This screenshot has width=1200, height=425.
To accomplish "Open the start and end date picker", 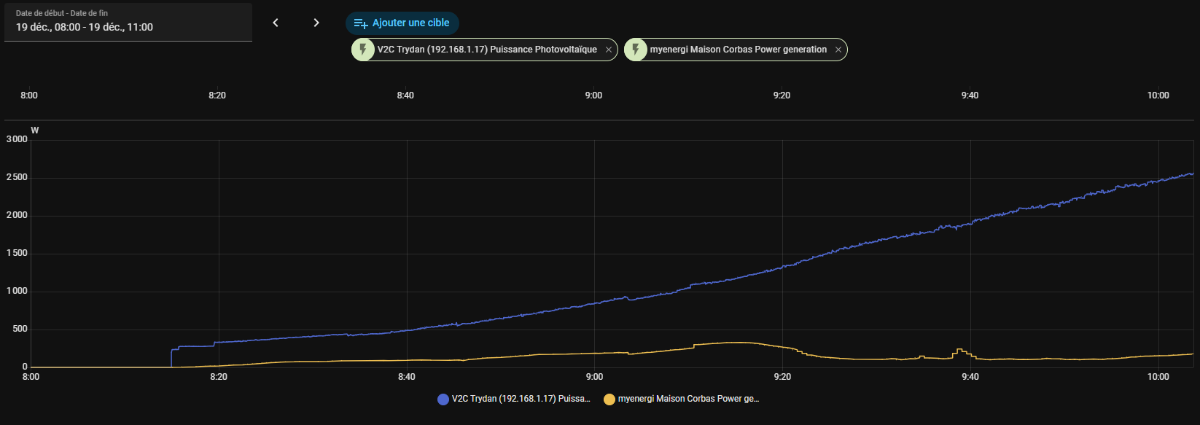I will [126, 21].
